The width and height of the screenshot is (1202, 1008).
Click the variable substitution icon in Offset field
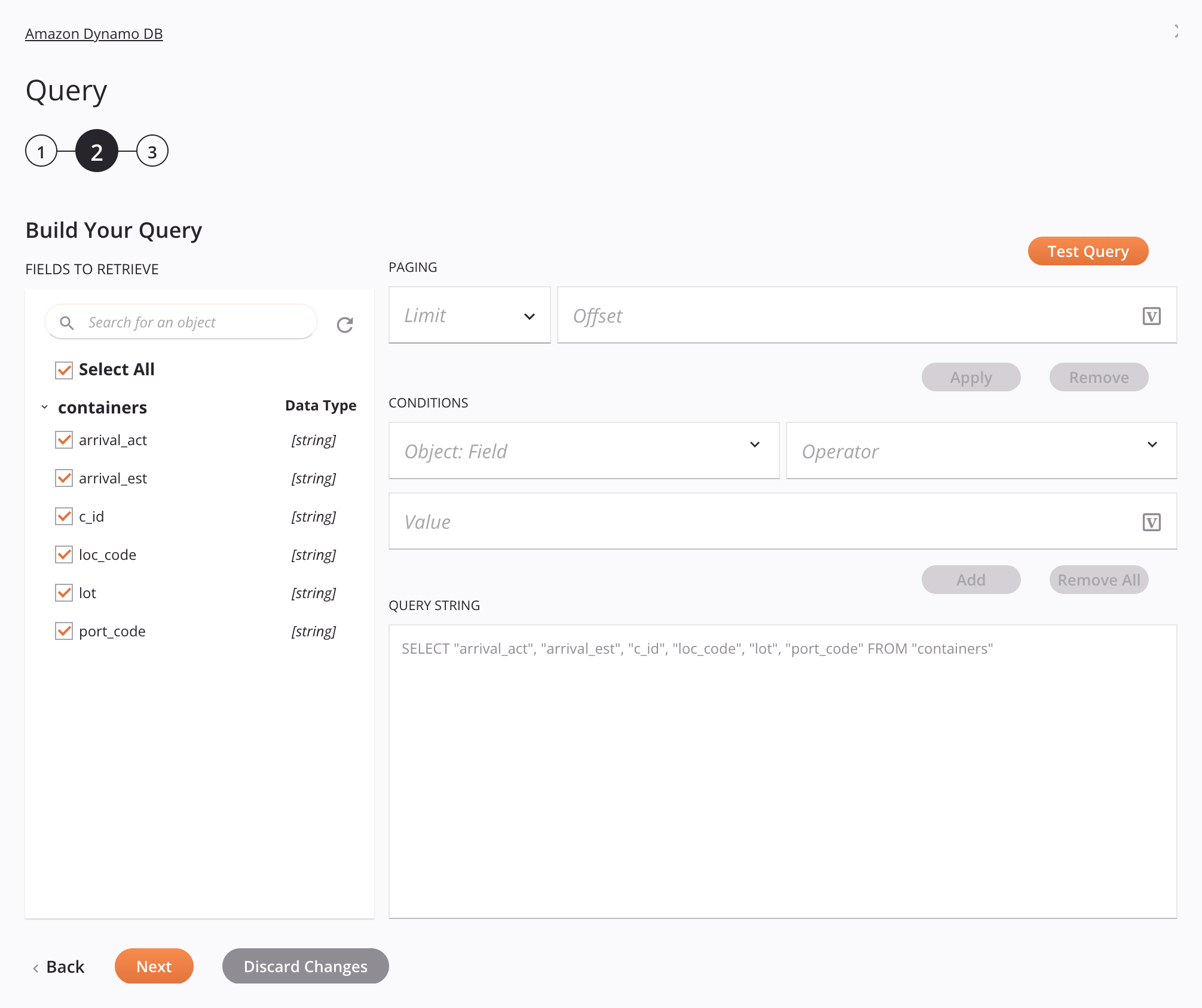(1152, 316)
